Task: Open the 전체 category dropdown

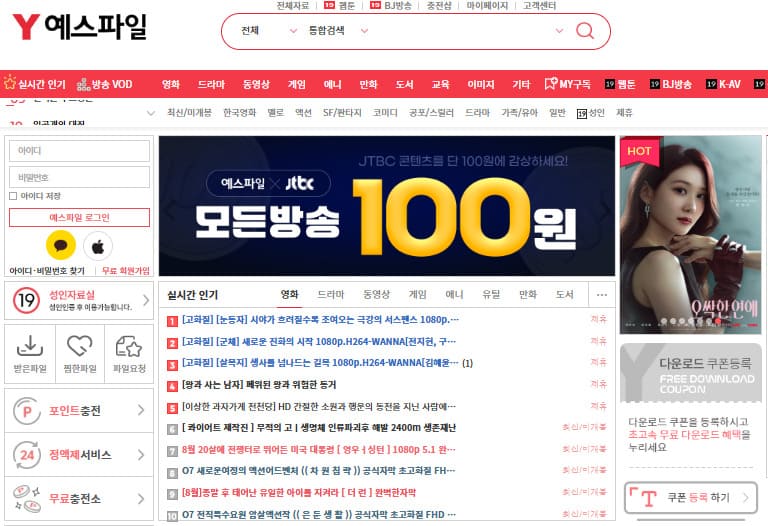Action: click(x=268, y=31)
